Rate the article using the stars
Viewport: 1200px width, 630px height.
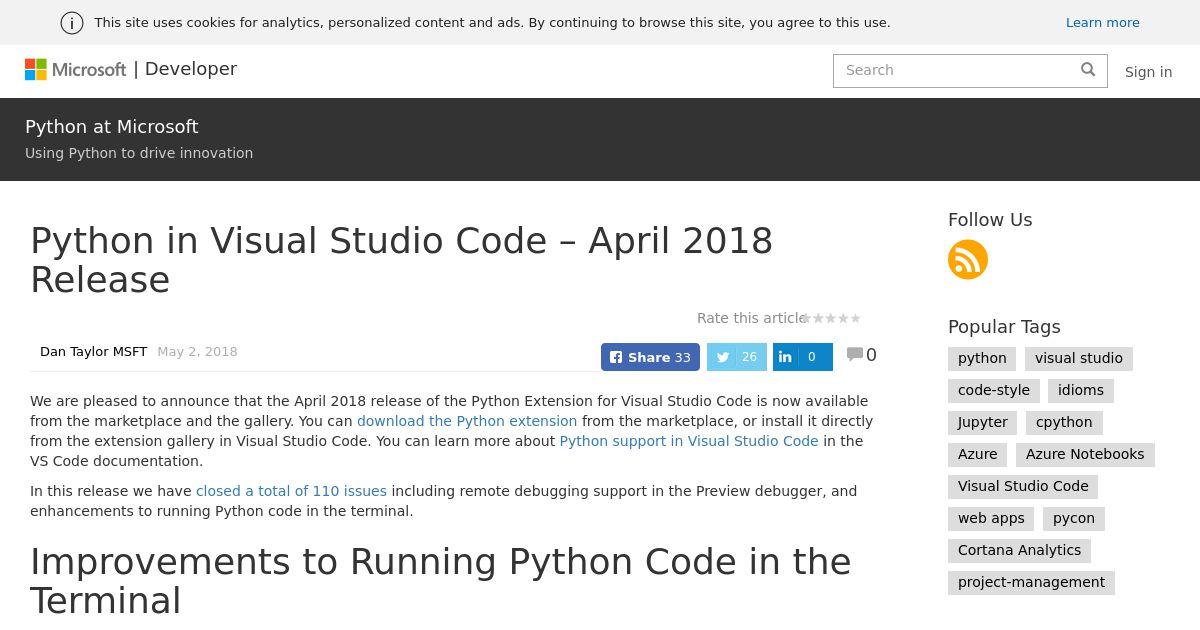pyautogui.click(x=832, y=318)
